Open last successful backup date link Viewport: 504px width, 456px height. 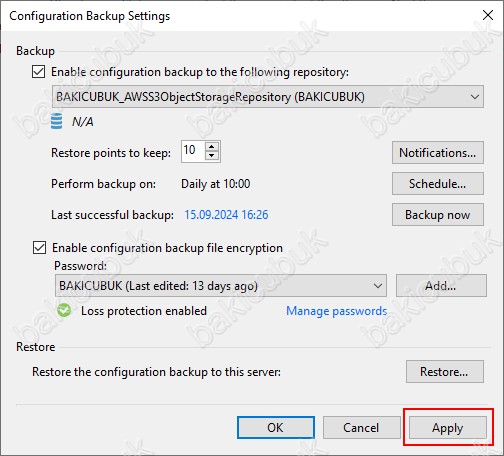click(226, 215)
